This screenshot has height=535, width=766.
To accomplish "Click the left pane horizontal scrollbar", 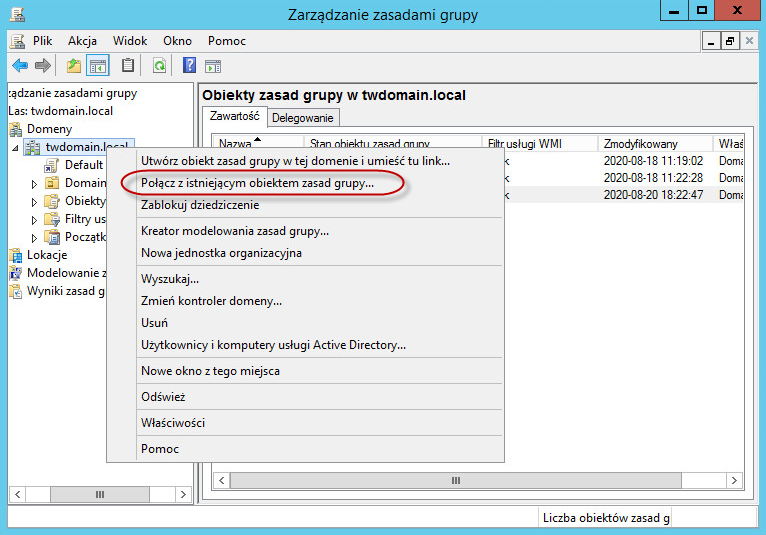I will (x=98, y=494).
